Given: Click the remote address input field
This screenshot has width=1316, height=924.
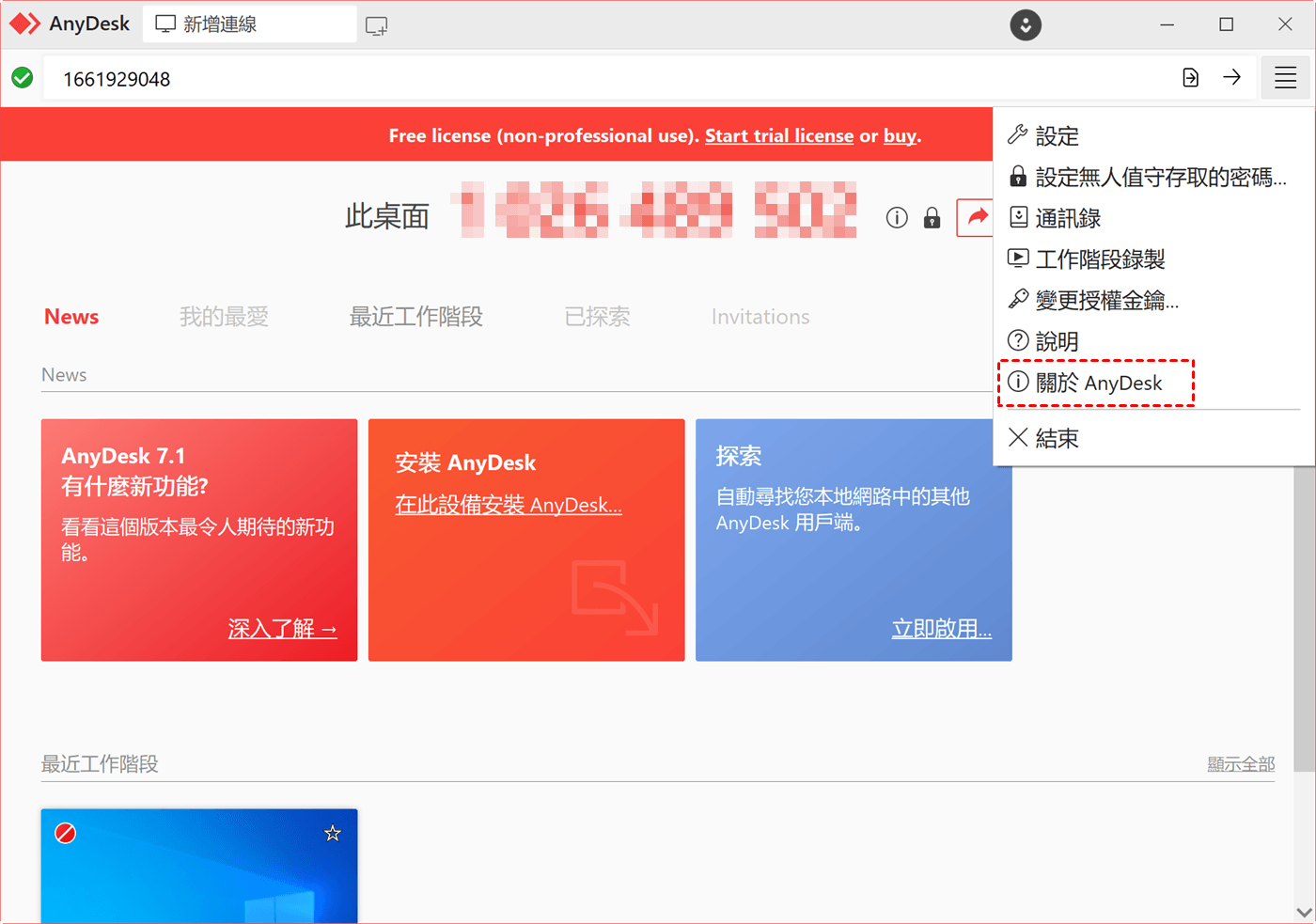Looking at the screenshot, I should 602,79.
